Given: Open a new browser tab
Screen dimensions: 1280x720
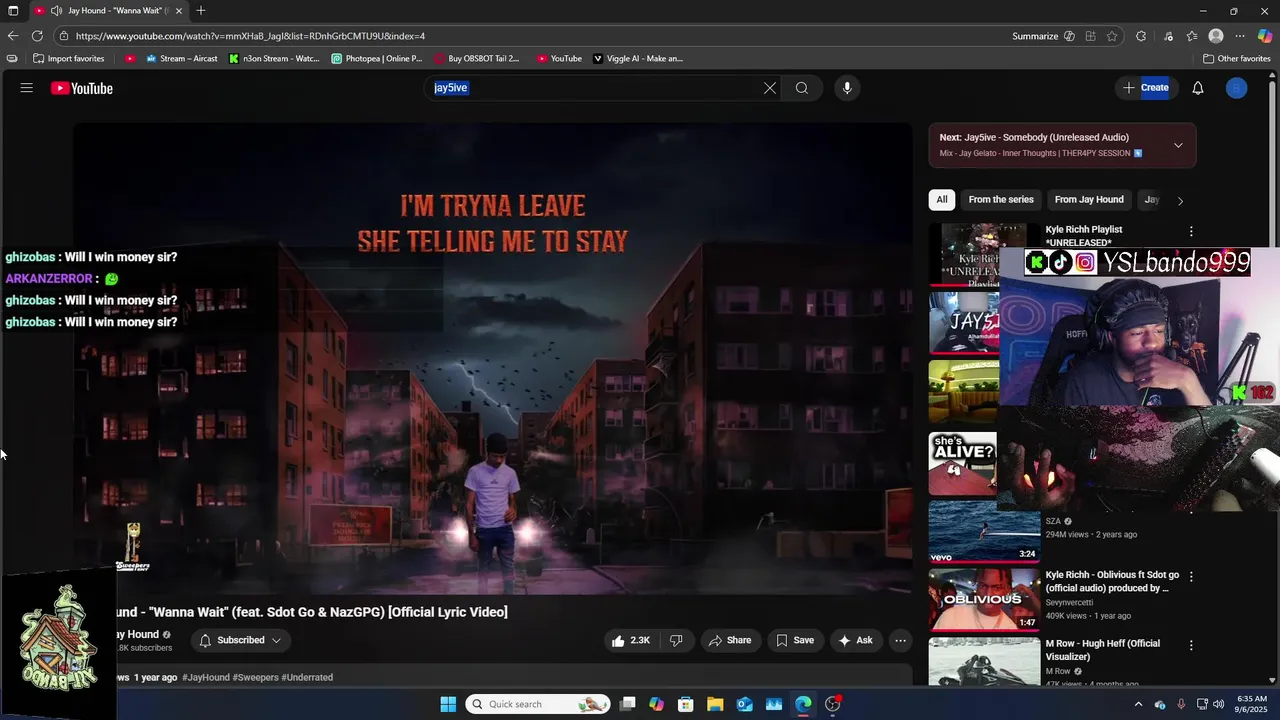Looking at the screenshot, I should (x=201, y=11).
